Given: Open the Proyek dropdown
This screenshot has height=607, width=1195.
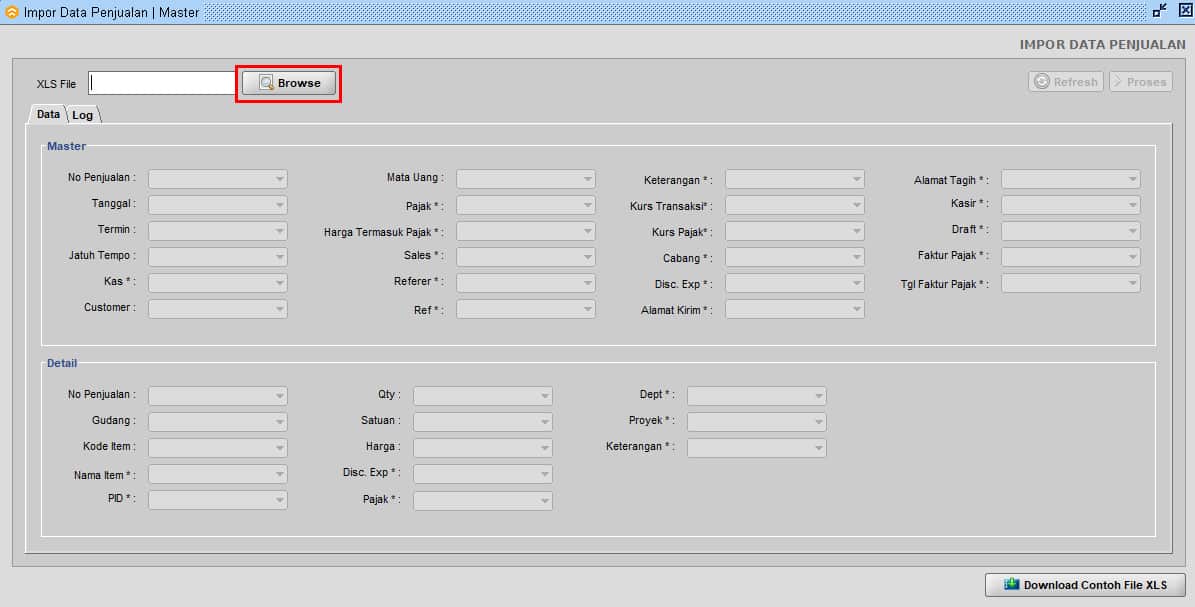Looking at the screenshot, I should (756, 422).
